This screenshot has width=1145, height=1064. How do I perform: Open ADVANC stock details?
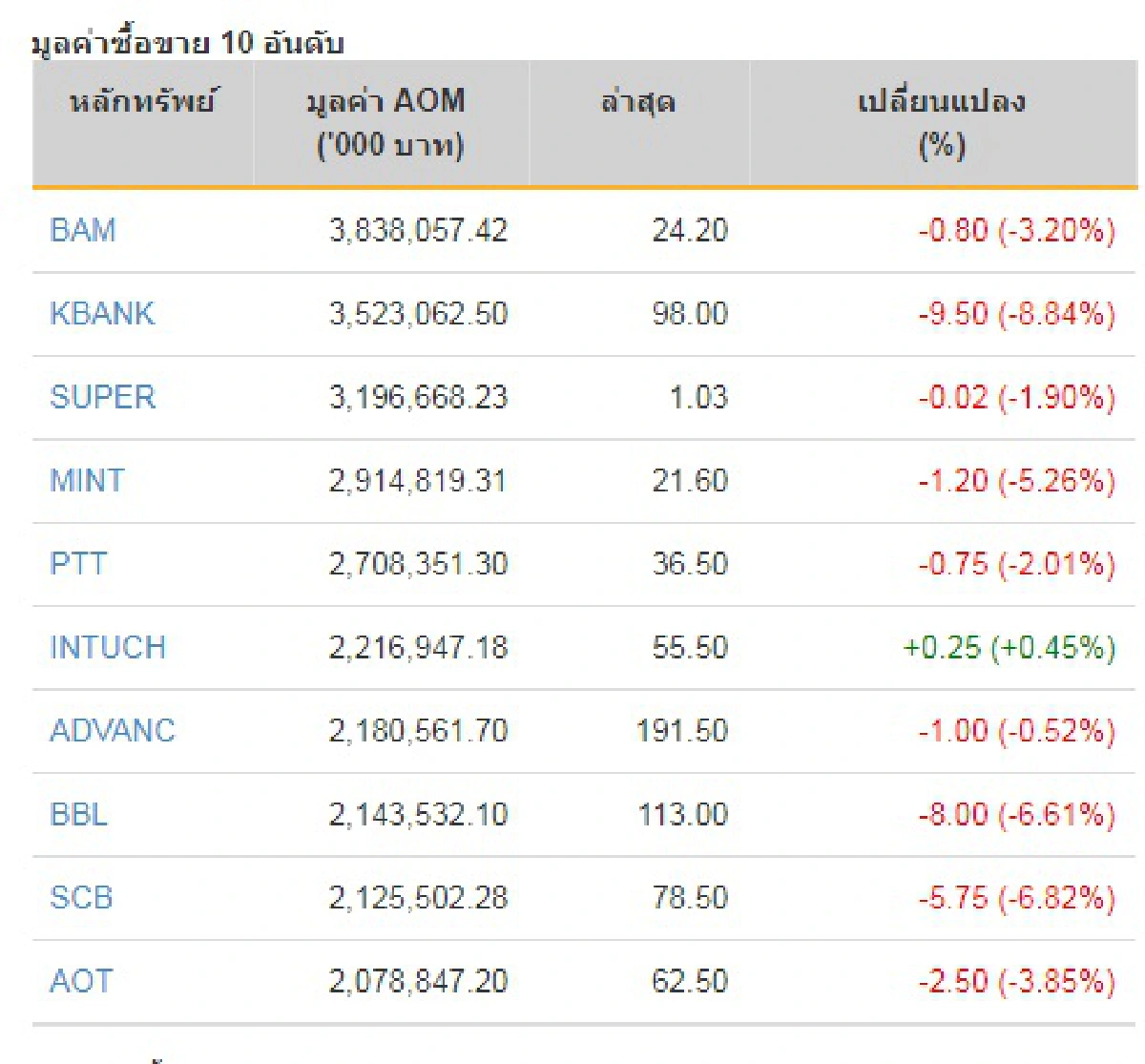(x=112, y=731)
